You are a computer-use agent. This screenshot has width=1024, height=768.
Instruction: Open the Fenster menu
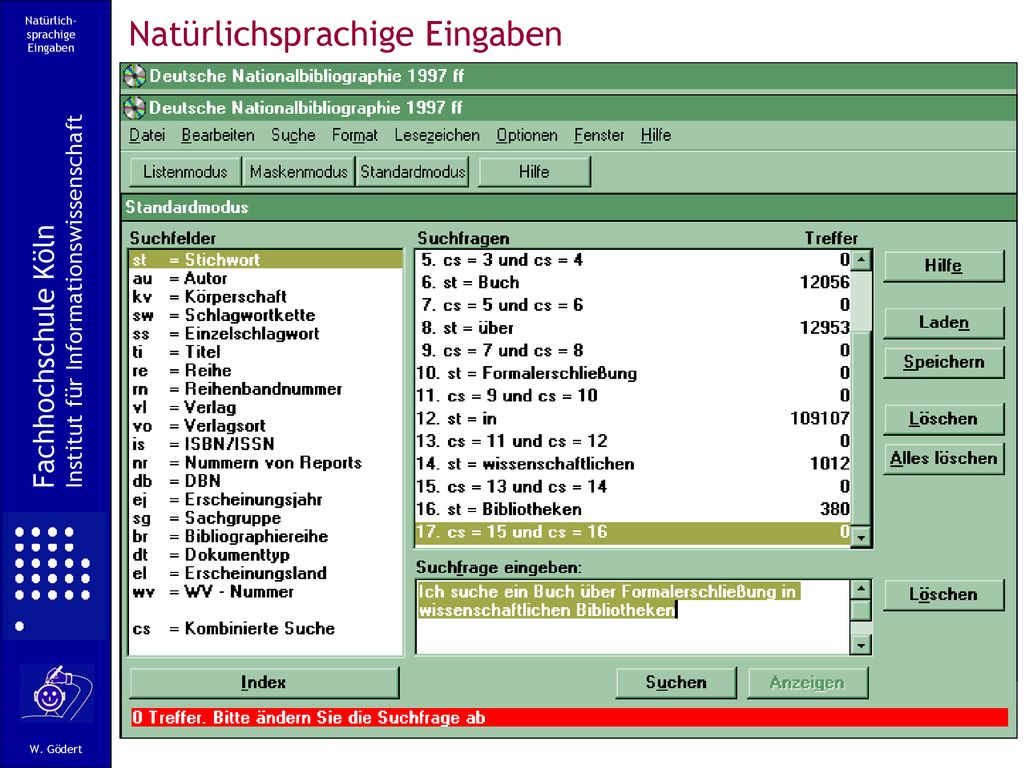click(599, 135)
